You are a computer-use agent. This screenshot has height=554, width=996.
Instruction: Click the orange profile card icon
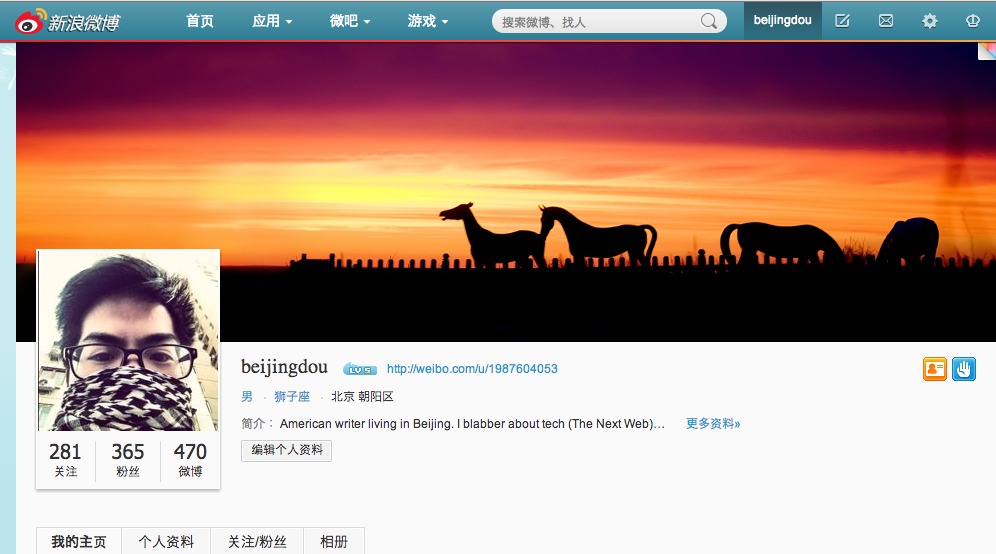point(935,368)
